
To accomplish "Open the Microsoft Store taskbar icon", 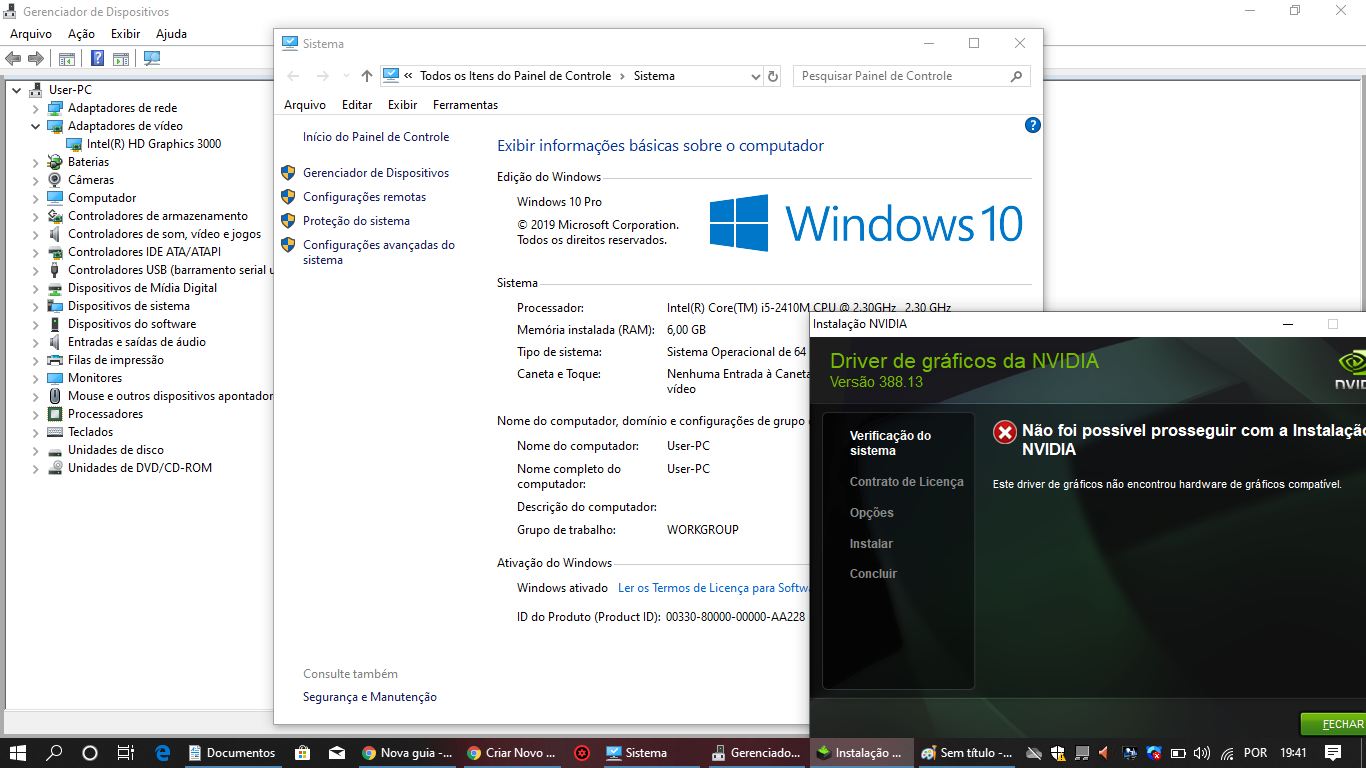I will click(302, 753).
